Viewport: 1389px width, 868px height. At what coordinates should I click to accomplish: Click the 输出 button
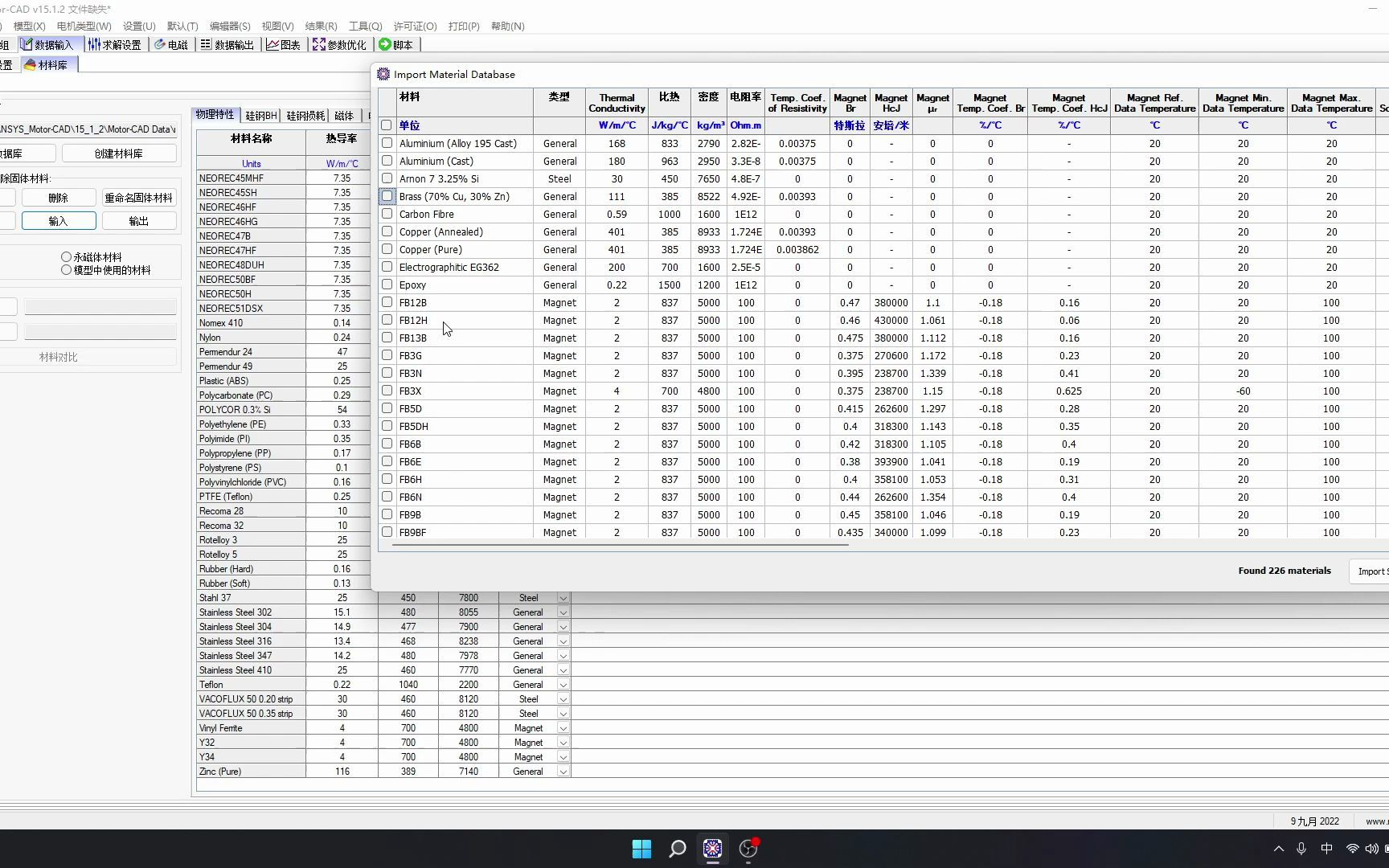138,221
